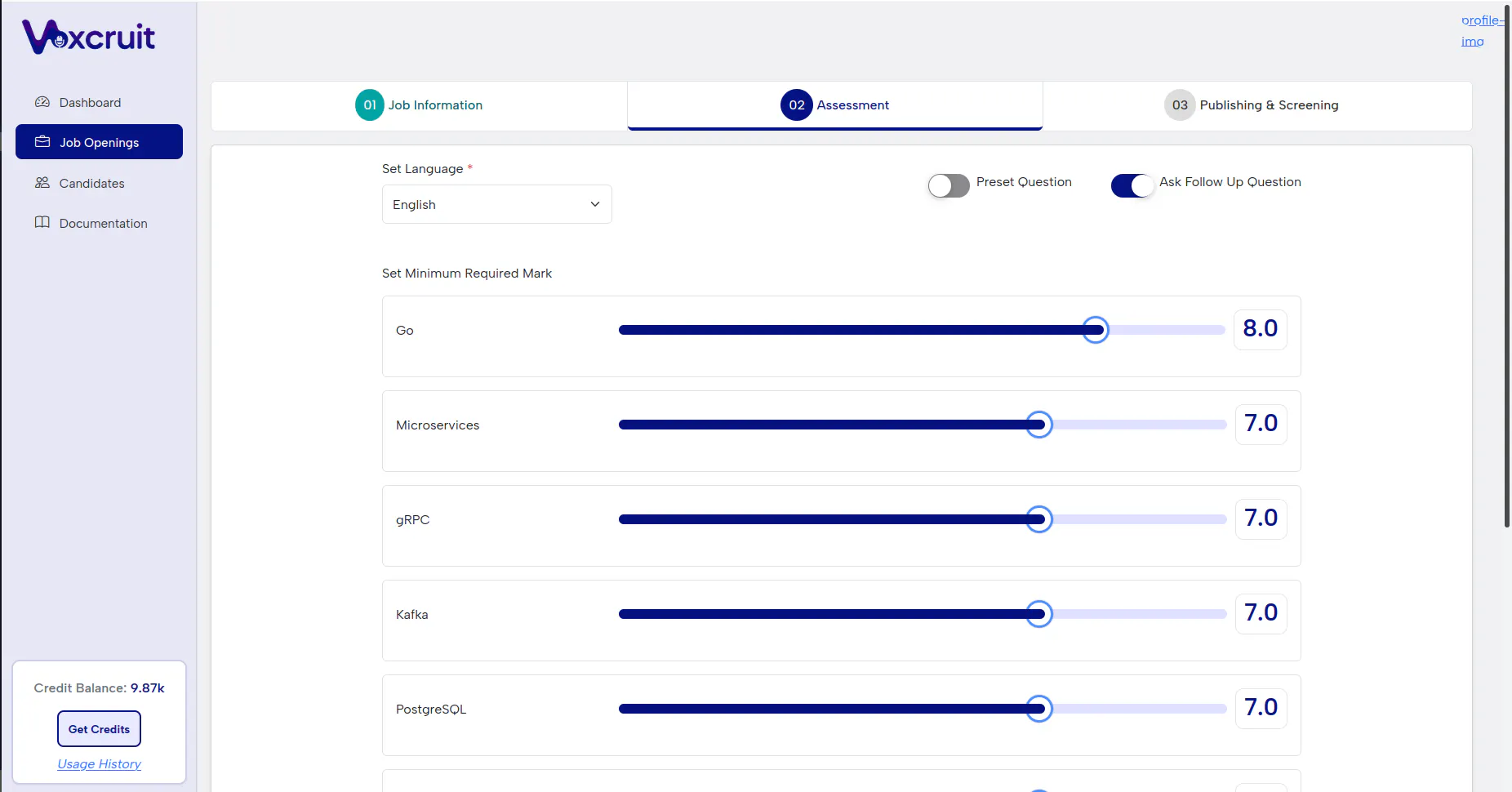Click the Kafka slider handle

pos(1039,614)
